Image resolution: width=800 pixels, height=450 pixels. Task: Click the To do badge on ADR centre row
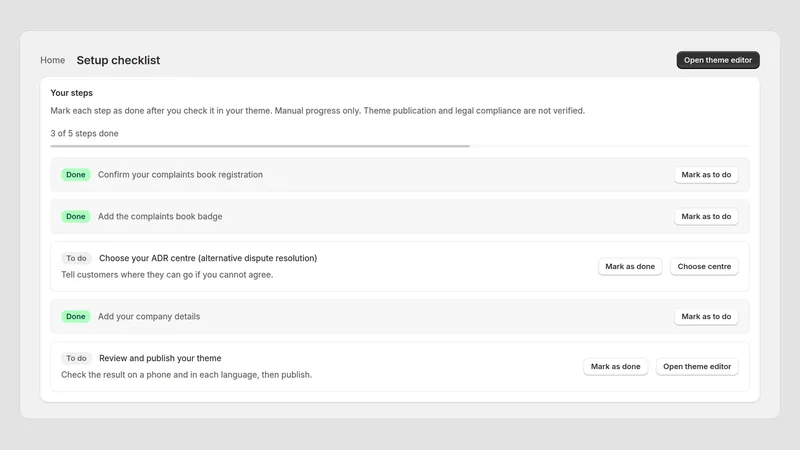(77, 258)
